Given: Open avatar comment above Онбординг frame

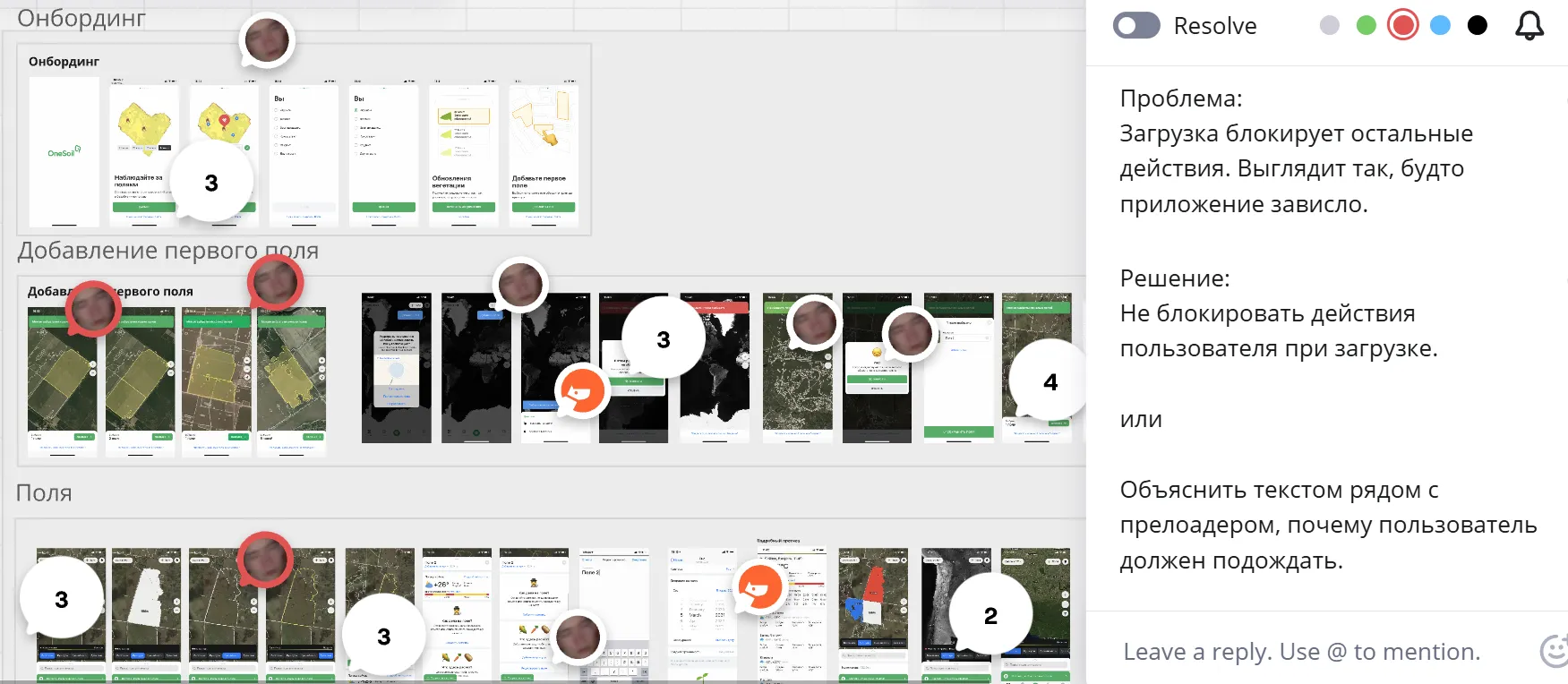Looking at the screenshot, I should click(267, 41).
